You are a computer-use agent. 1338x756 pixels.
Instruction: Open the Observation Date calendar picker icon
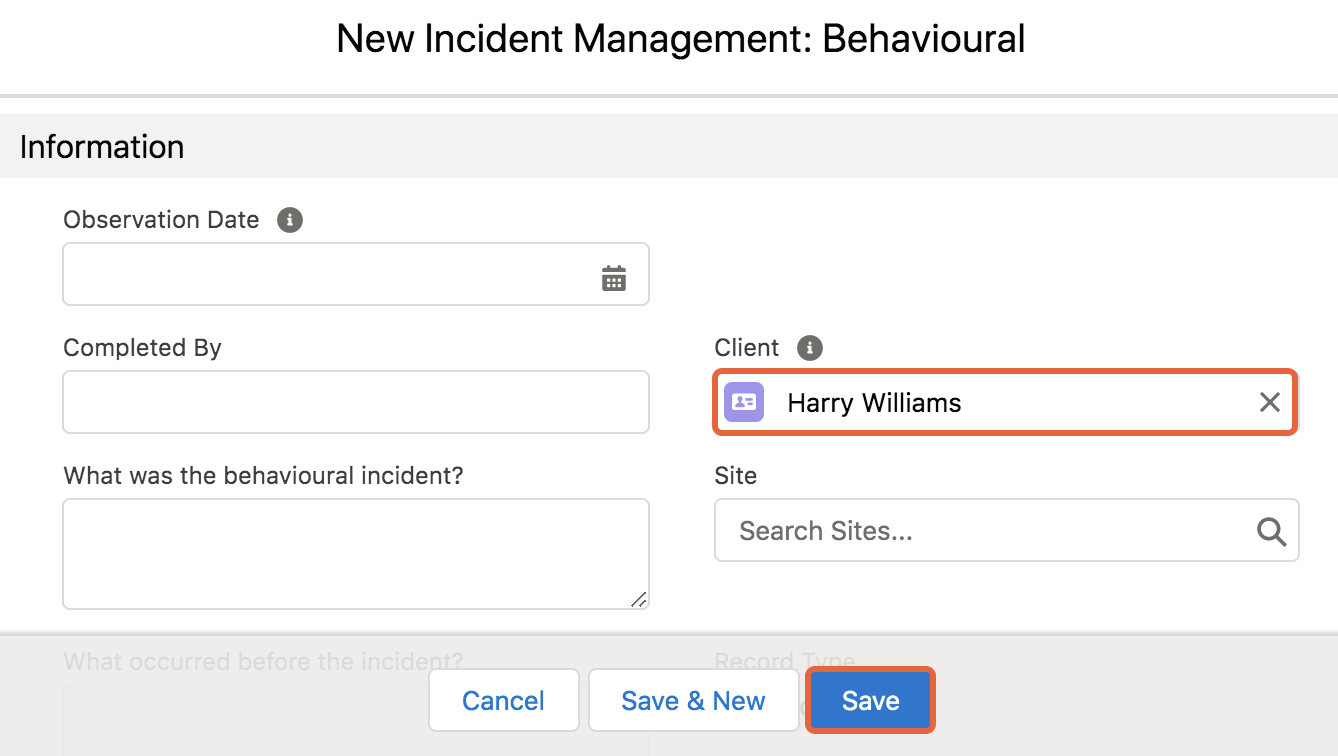pos(614,278)
